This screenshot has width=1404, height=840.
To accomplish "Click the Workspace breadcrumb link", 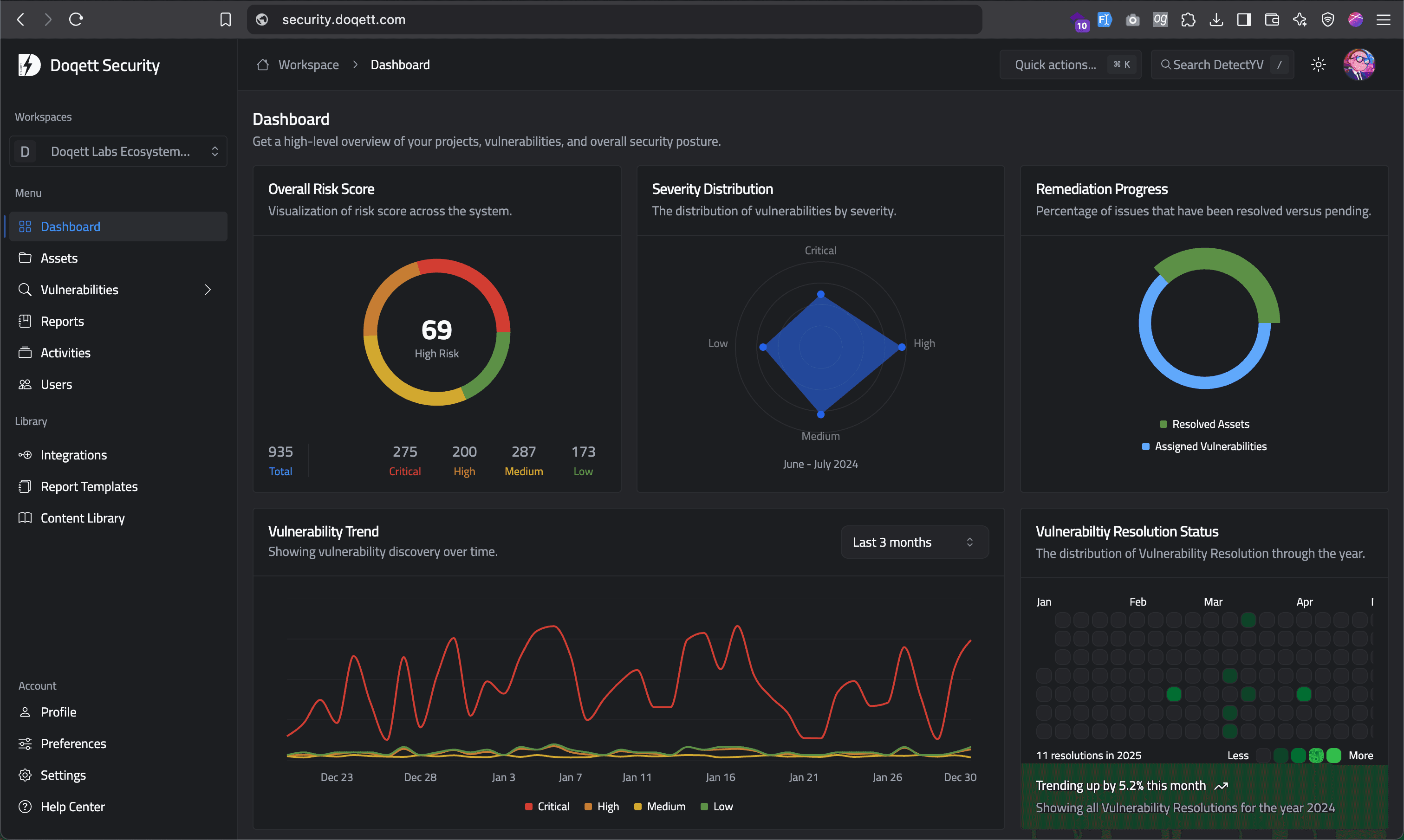I will point(309,65).
